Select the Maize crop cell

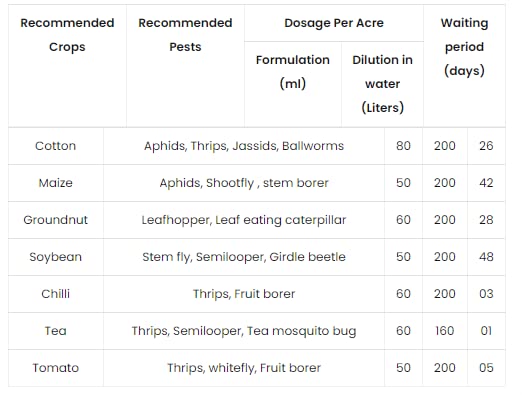[x=56, y=183]
